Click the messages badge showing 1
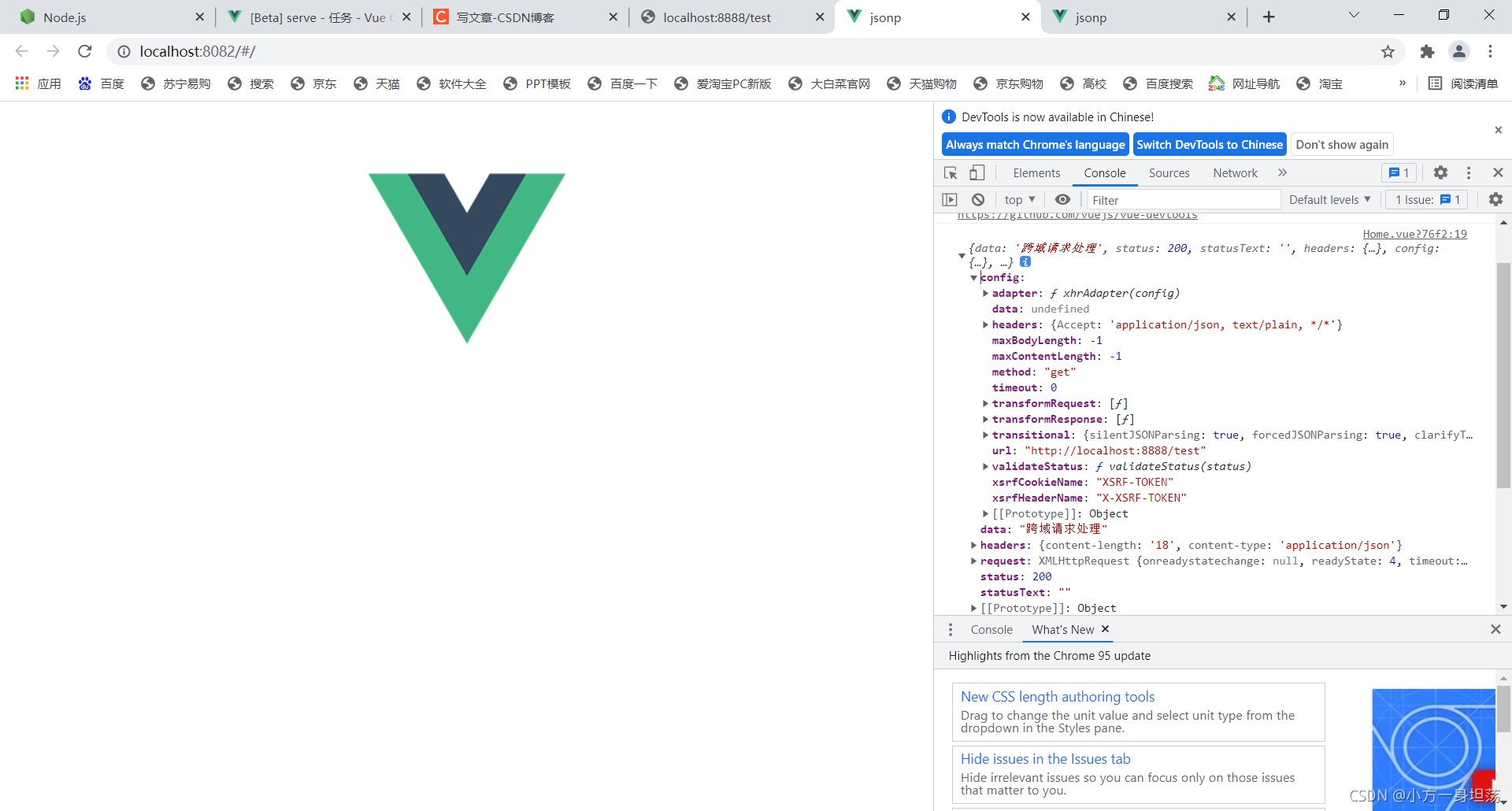 [1399, 173]
